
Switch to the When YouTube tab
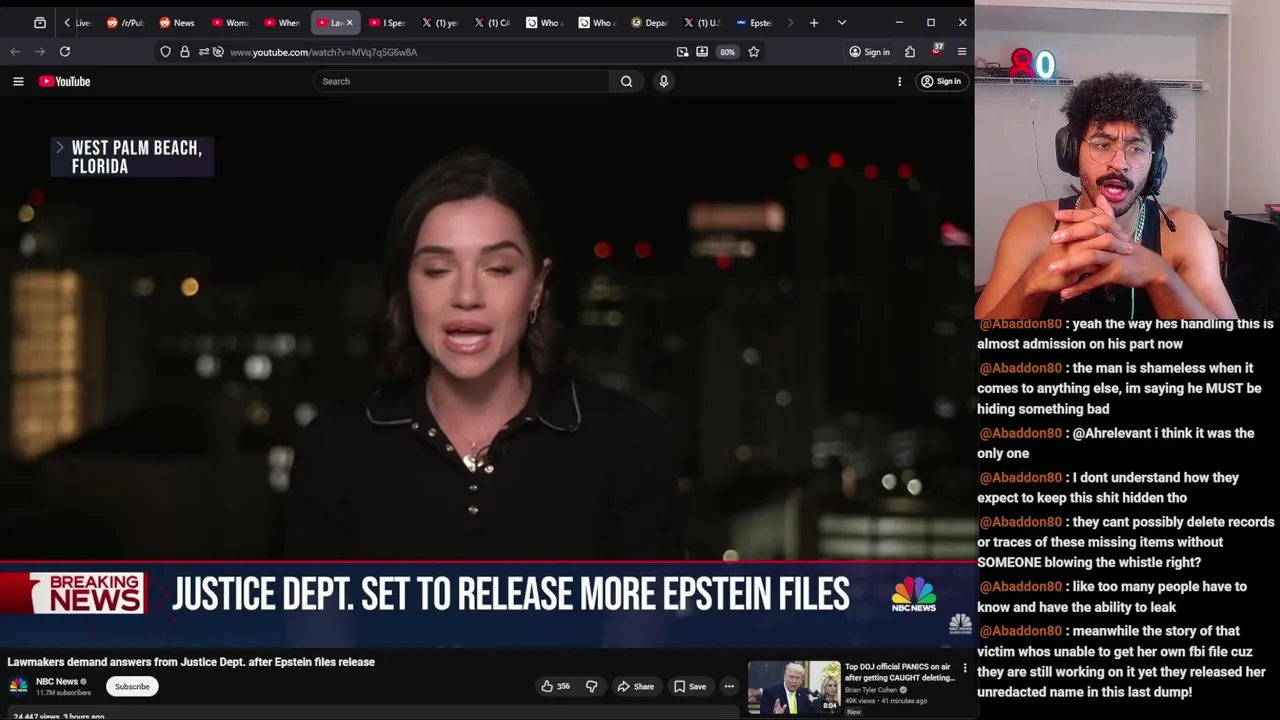(282, 22)
